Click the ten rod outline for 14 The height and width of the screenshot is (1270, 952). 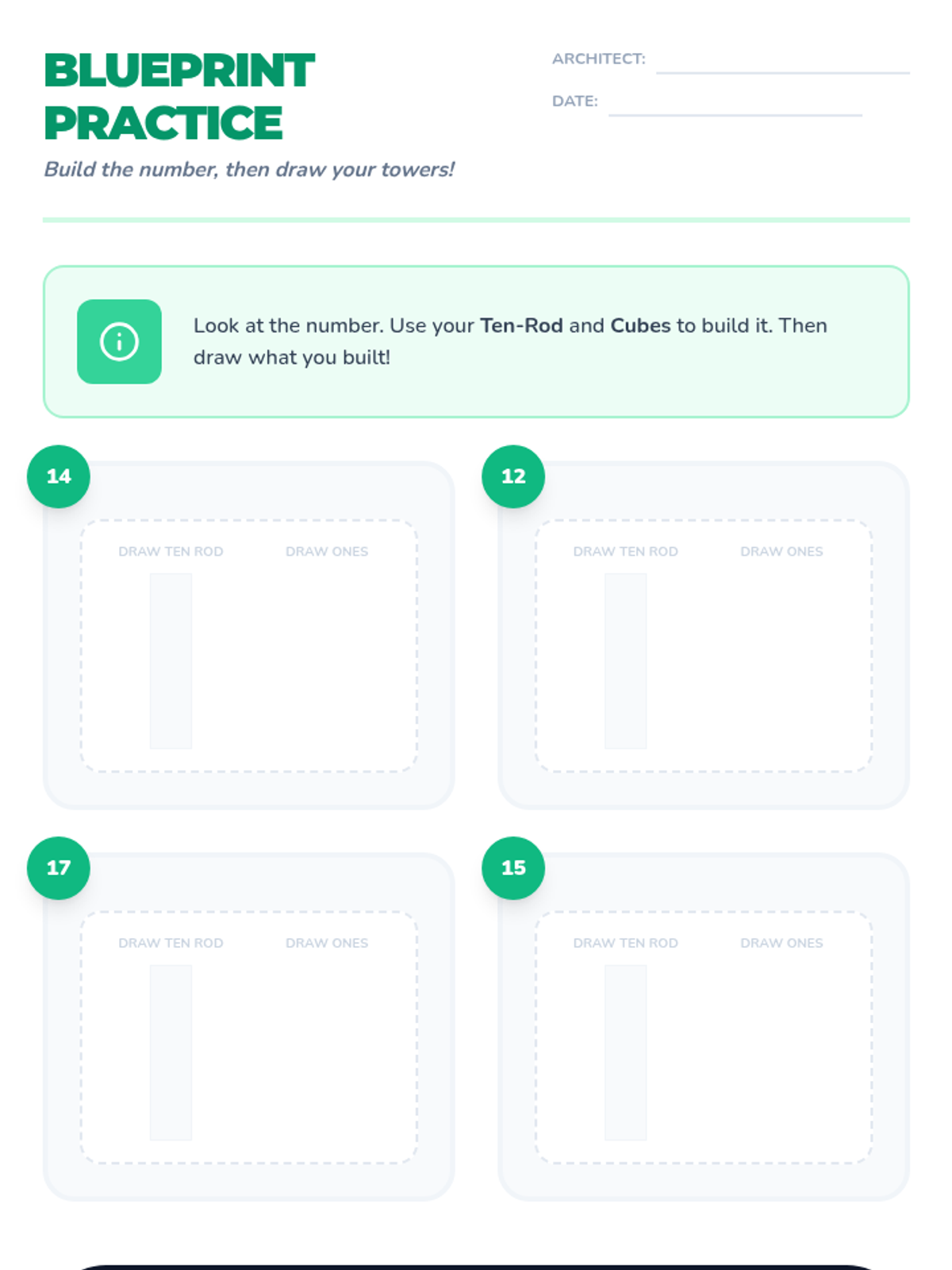(x=171, y=661)
